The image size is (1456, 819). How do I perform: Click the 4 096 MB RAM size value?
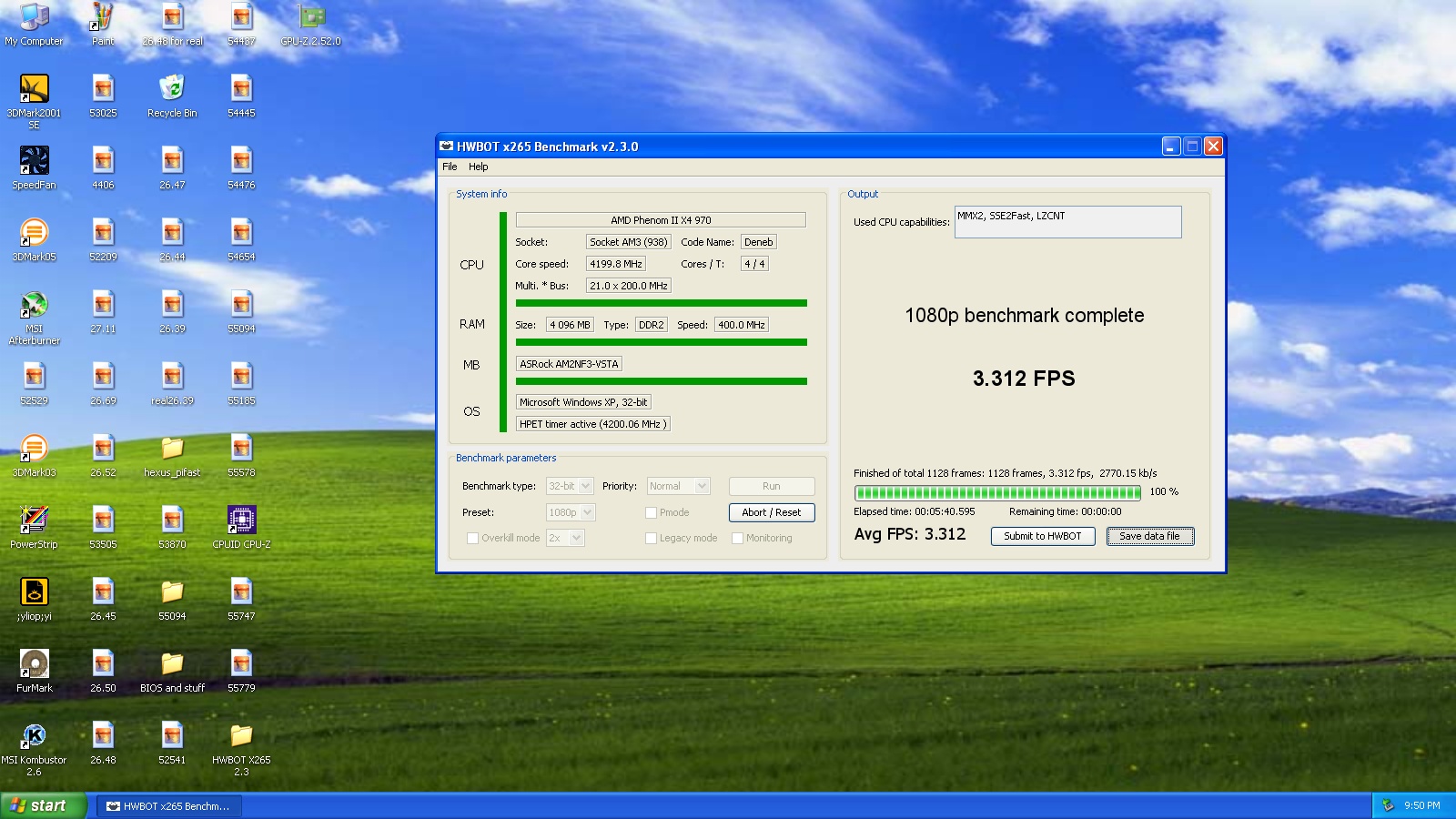[570, 325]
